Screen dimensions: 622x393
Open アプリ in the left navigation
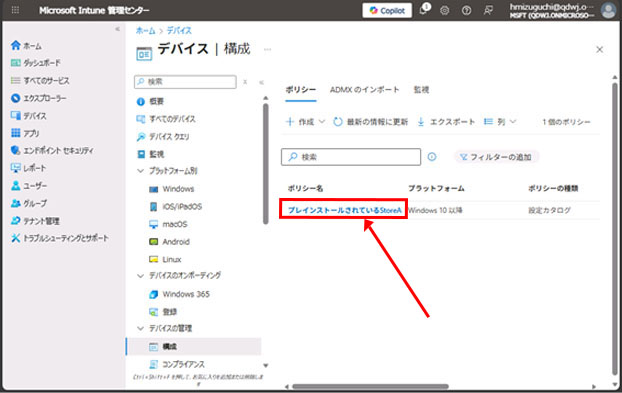point(25,133)
